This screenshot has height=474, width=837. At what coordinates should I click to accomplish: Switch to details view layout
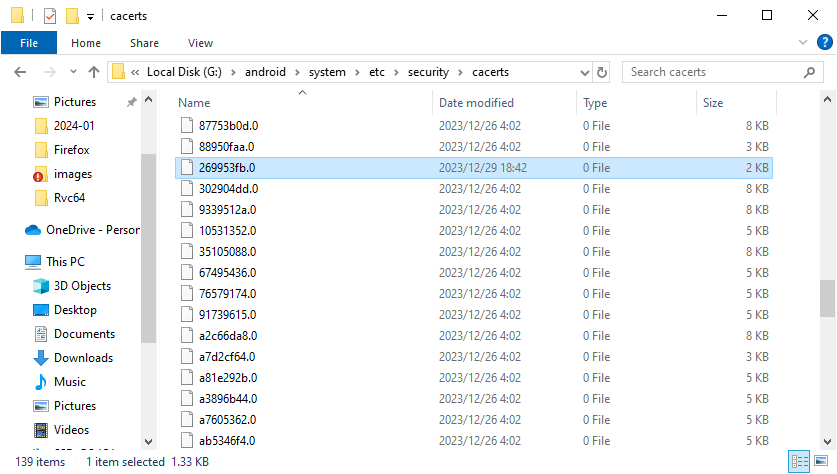pos(800,462)
